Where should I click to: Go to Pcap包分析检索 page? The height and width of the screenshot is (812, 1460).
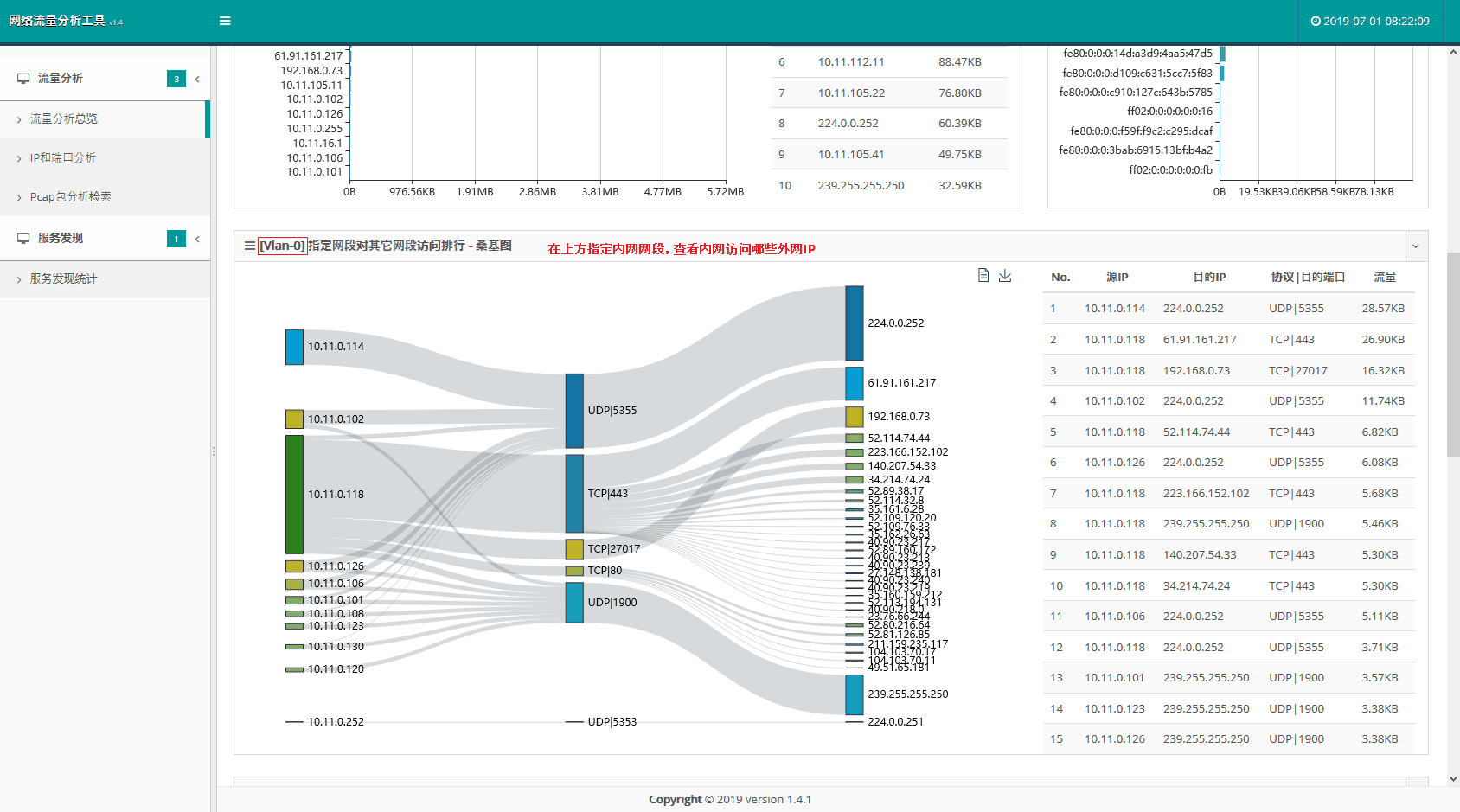71,197
